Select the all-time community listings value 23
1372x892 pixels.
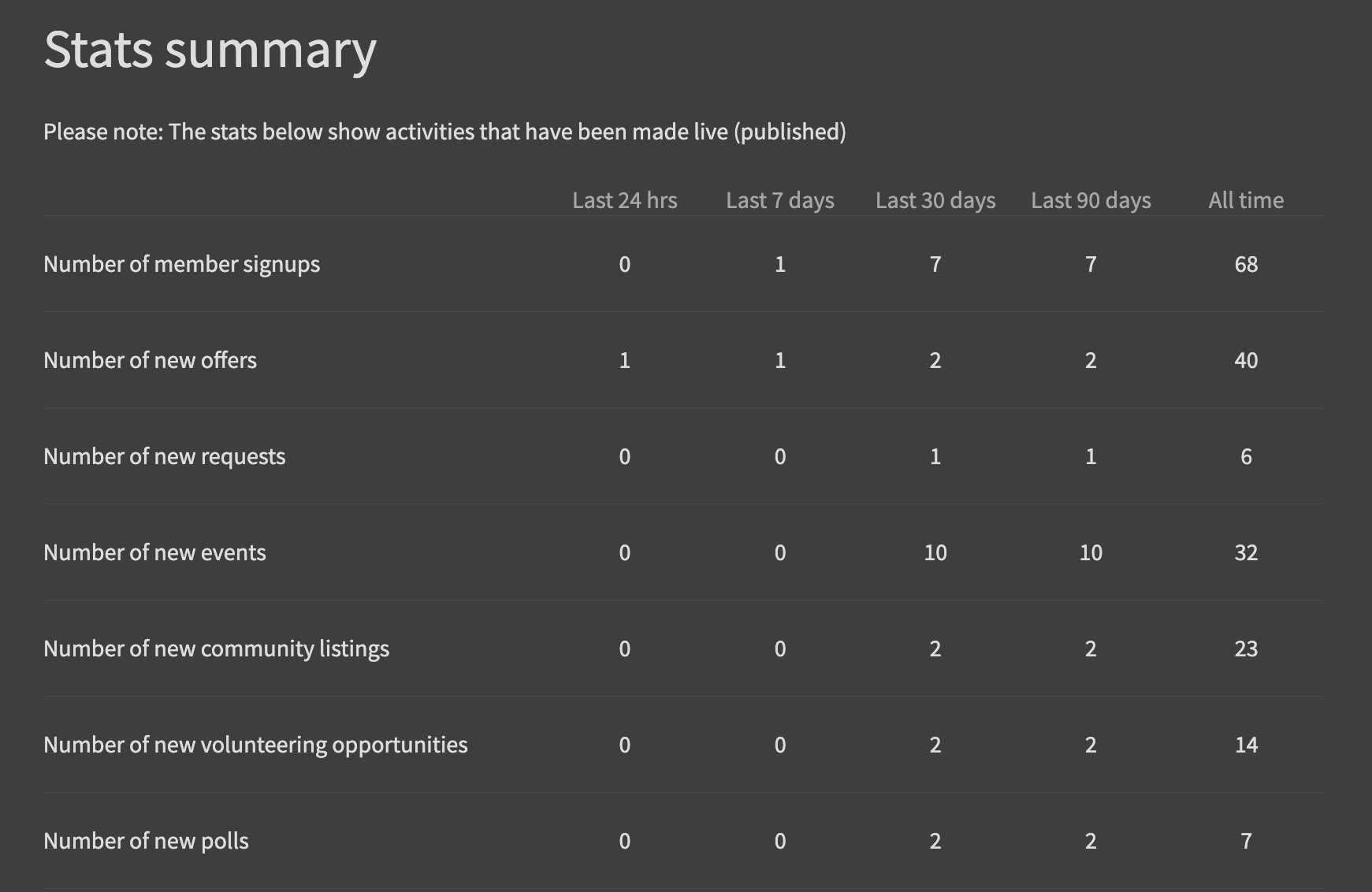coord(1246,649)
